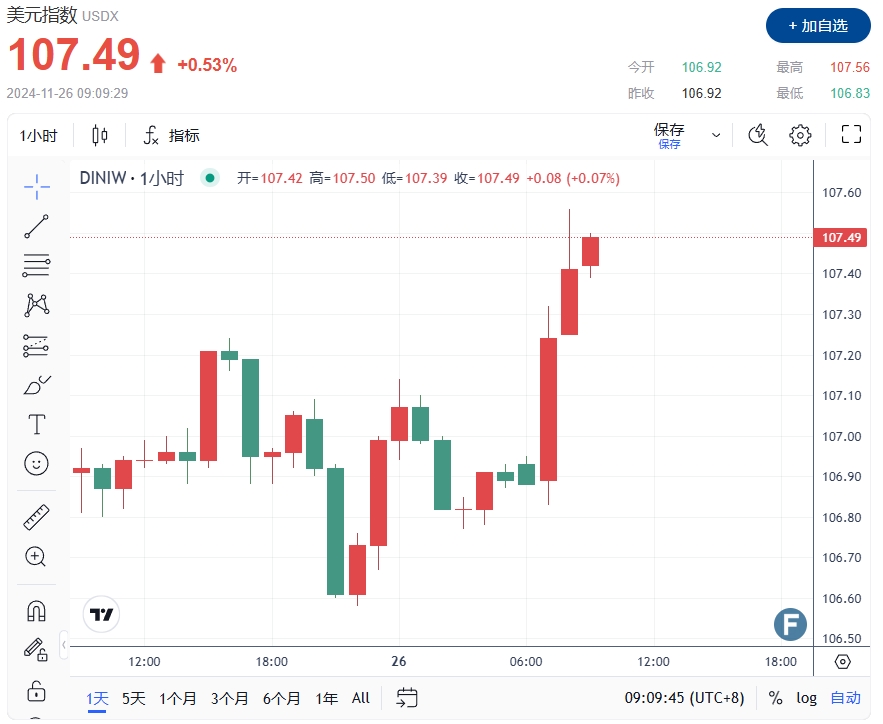Open chart settings gear
Image resolution: width=883 pixels, height=724 pixels.
[800, 135]
